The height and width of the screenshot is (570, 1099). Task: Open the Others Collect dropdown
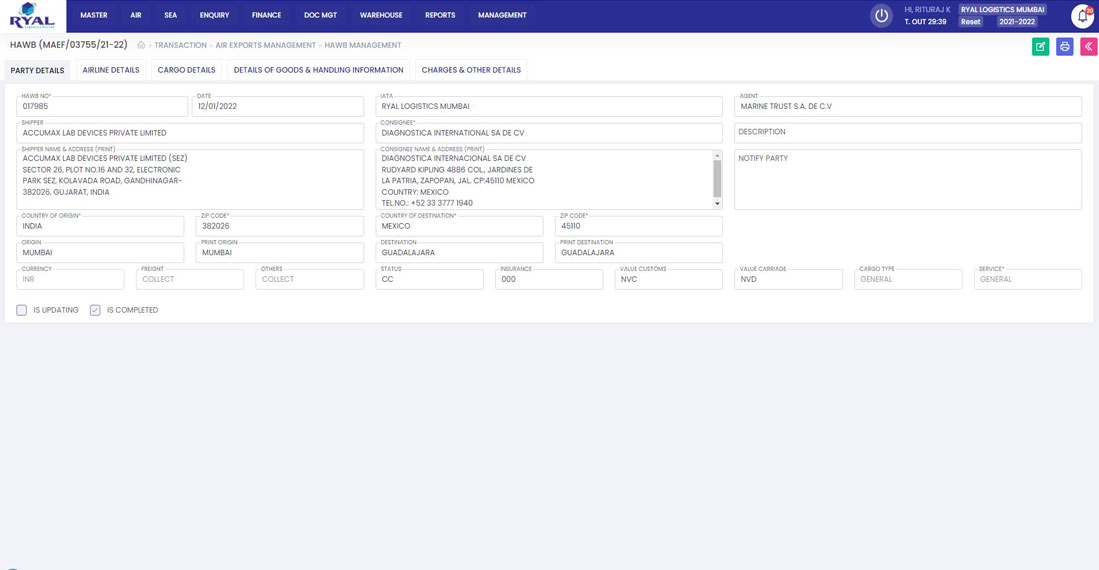tap(310, 279)
